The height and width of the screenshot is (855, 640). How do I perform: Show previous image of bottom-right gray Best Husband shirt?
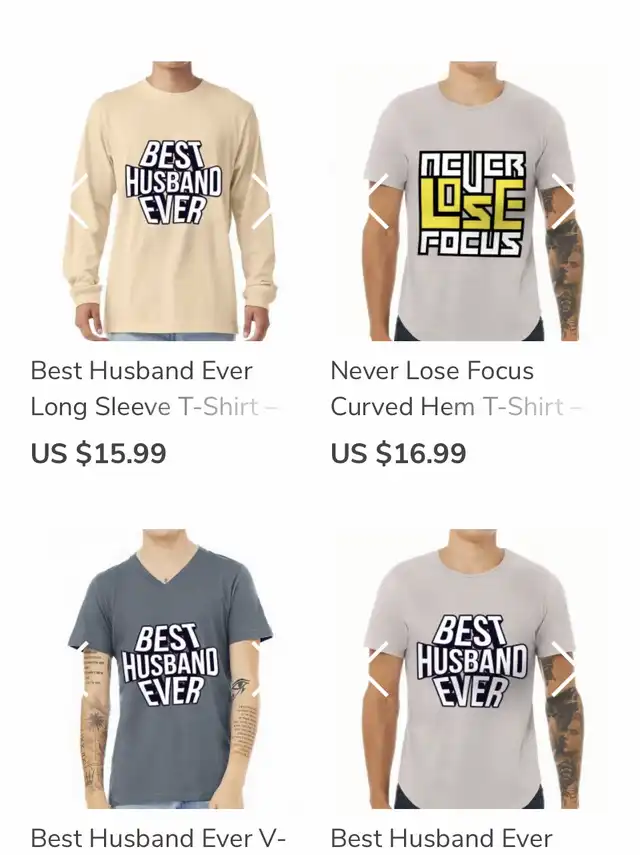pos(379,669)
